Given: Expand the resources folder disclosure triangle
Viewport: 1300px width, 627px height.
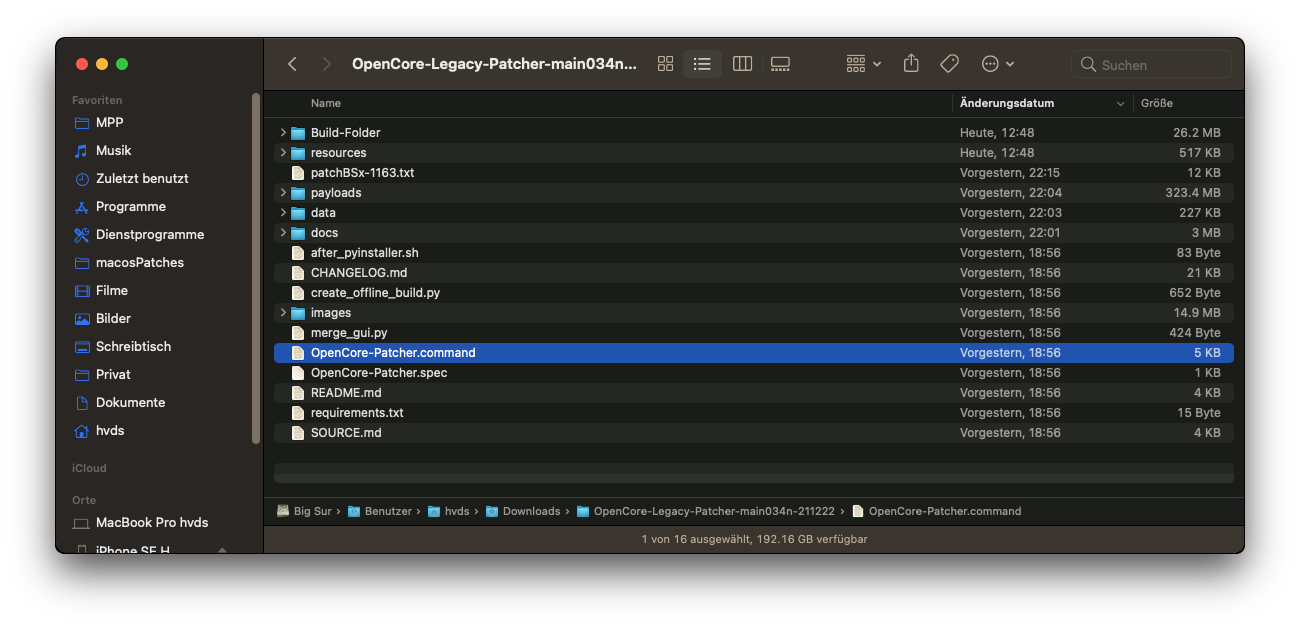Looking at the screenshot, I should click(283, 153).
